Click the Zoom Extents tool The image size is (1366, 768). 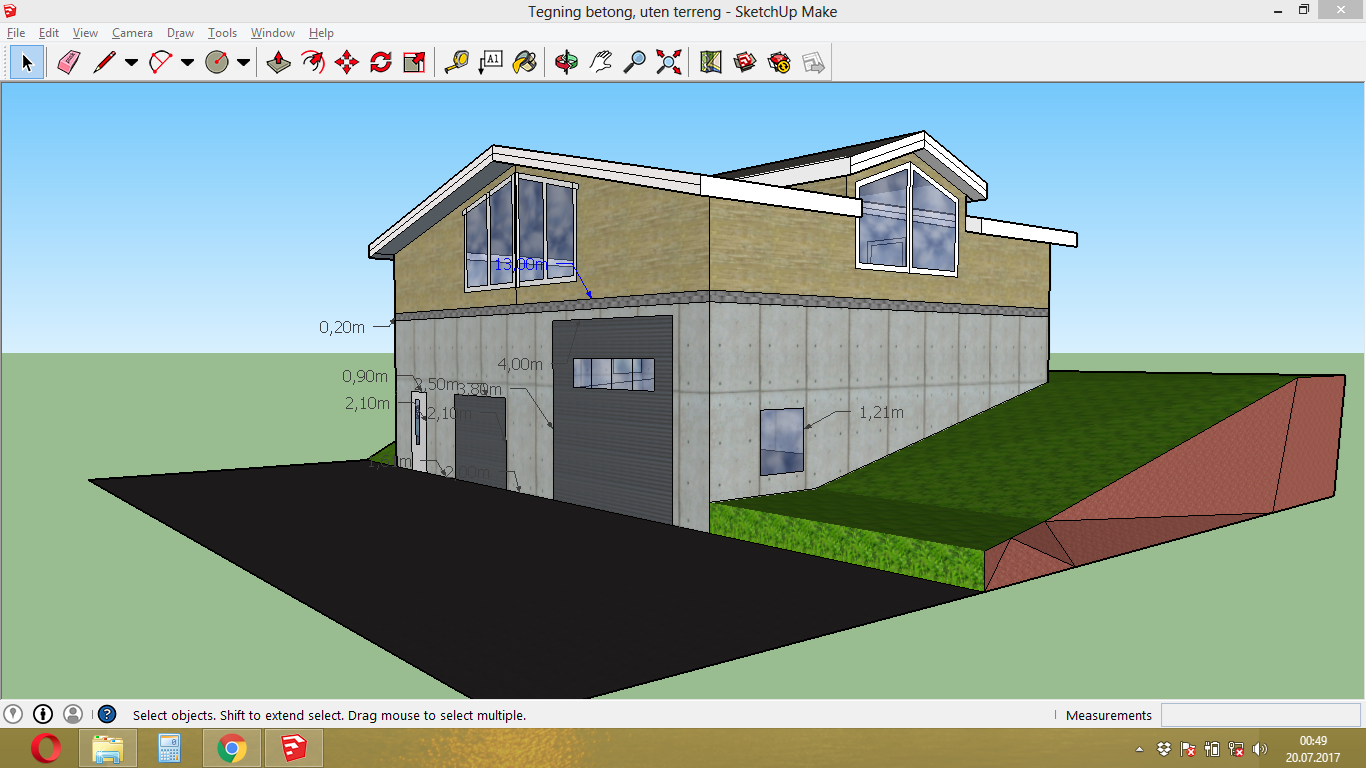pos(668,63)
